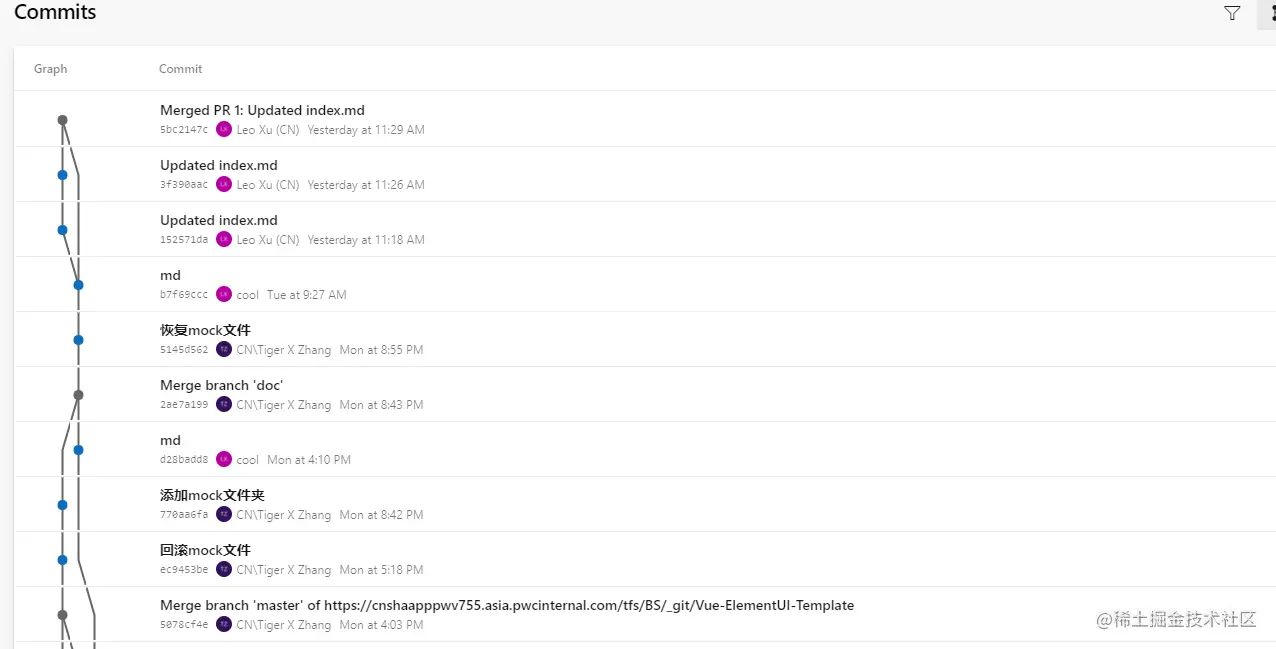Open commit titled '恢复mock文件'
Screen dimensions: 1276x649
click(205, 330)
